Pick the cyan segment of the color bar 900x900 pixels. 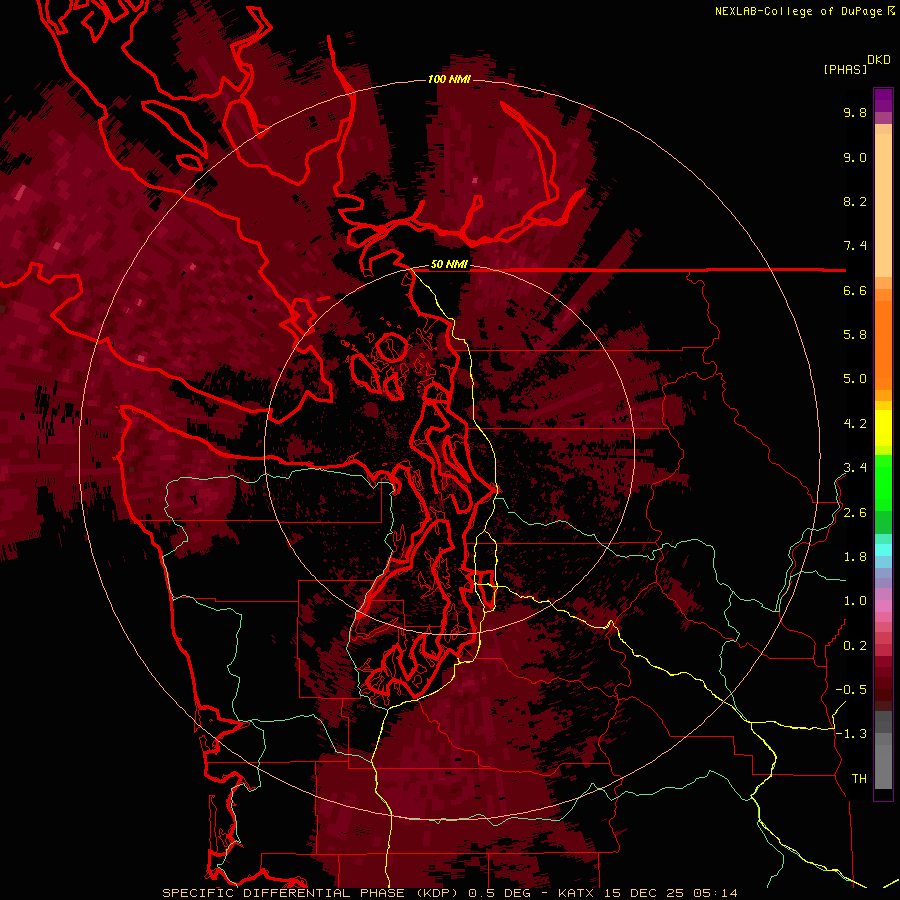point(883,550)
